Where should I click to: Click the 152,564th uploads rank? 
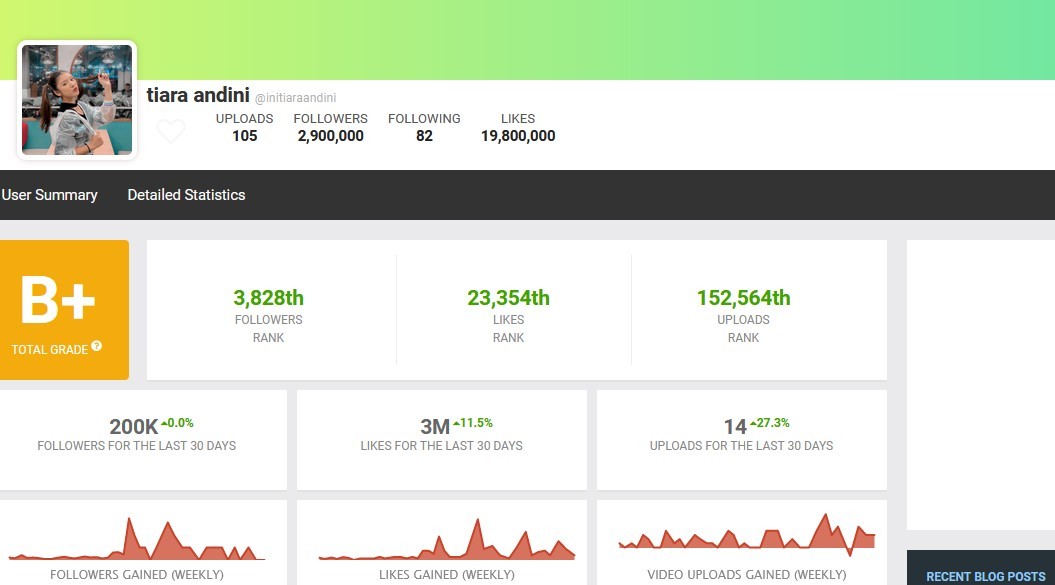[x=743, y=298]
